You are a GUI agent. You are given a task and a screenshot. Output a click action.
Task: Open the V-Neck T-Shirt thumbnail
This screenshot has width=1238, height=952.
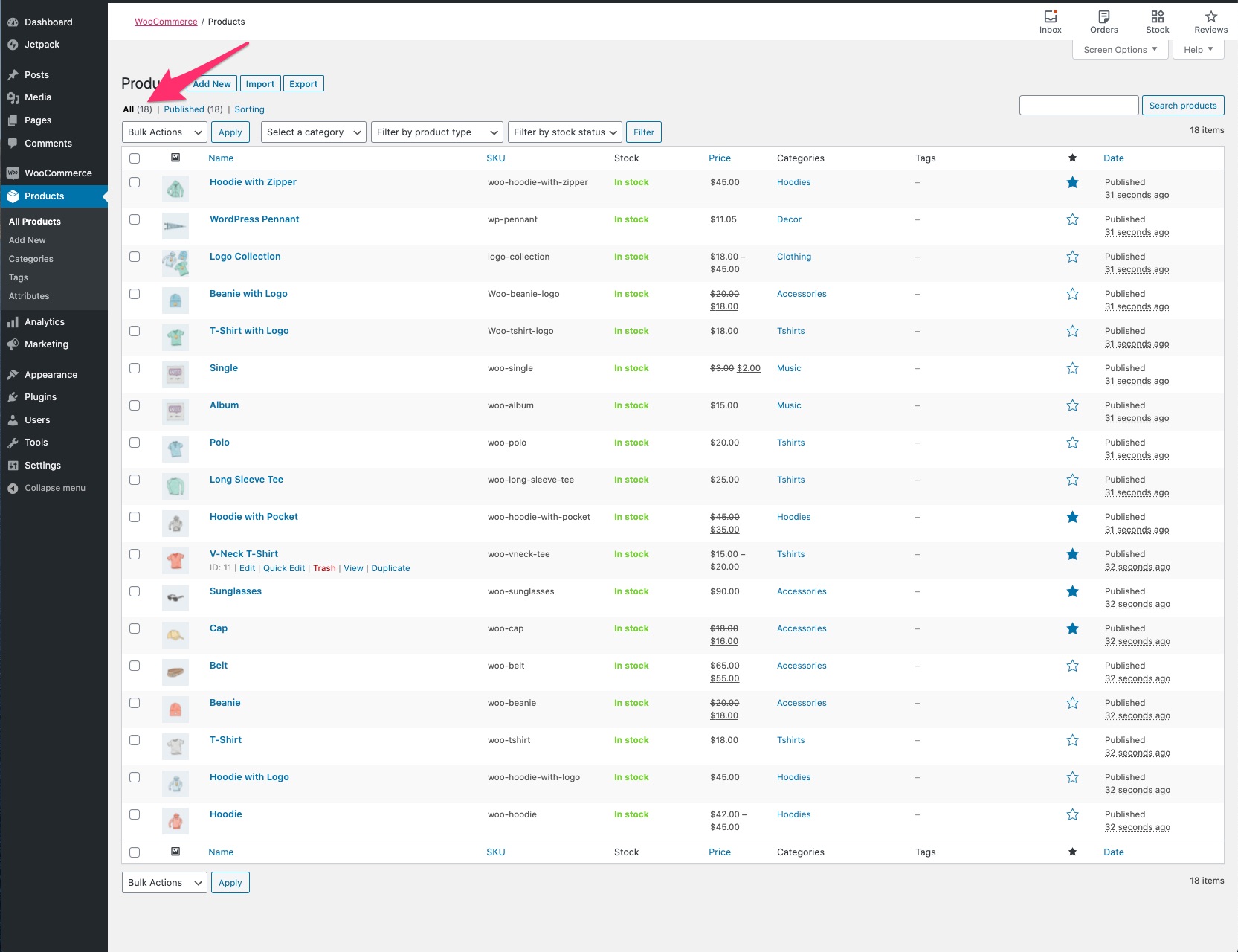[x=175, y=560]
